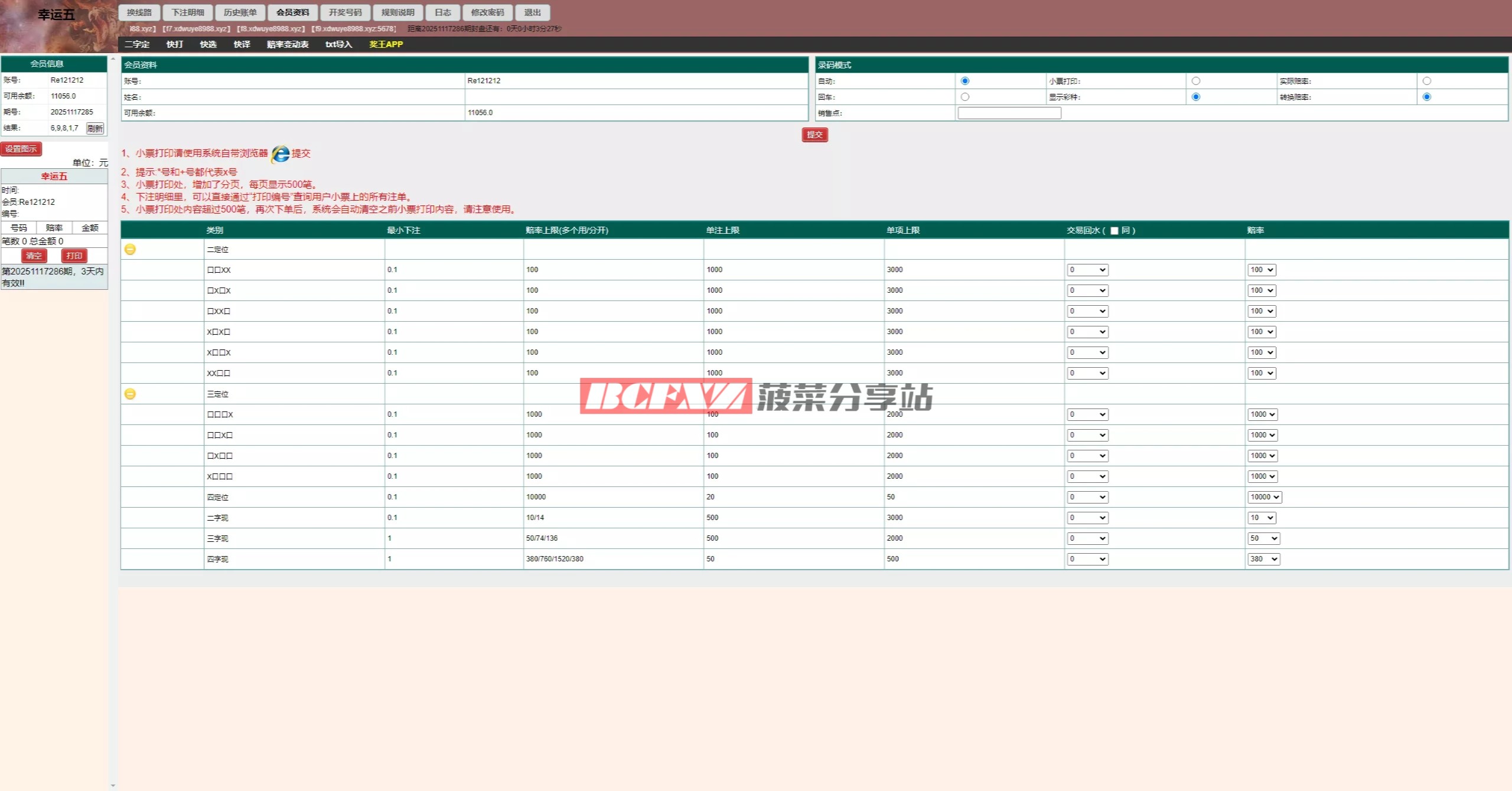The width and height of the screenshot is (1512, 791).
Task: Click the 刷新 refresh button beside results
Action: point(94,128)
